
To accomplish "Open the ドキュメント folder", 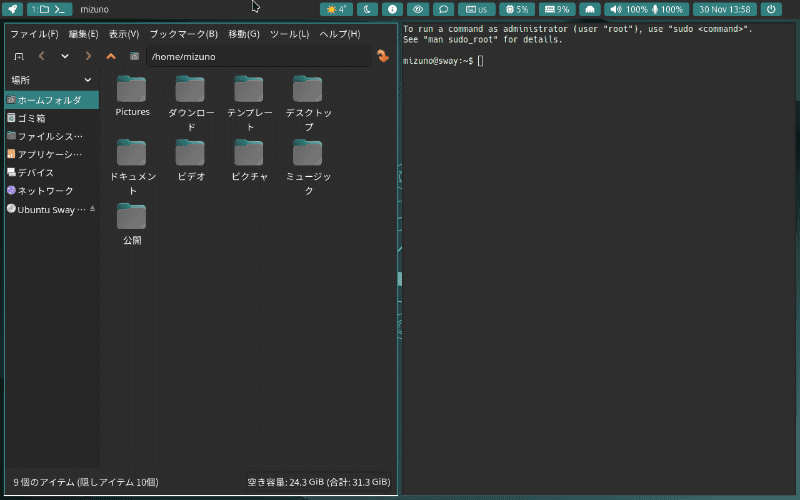I will pyautogui.click(x=132, y=167).
